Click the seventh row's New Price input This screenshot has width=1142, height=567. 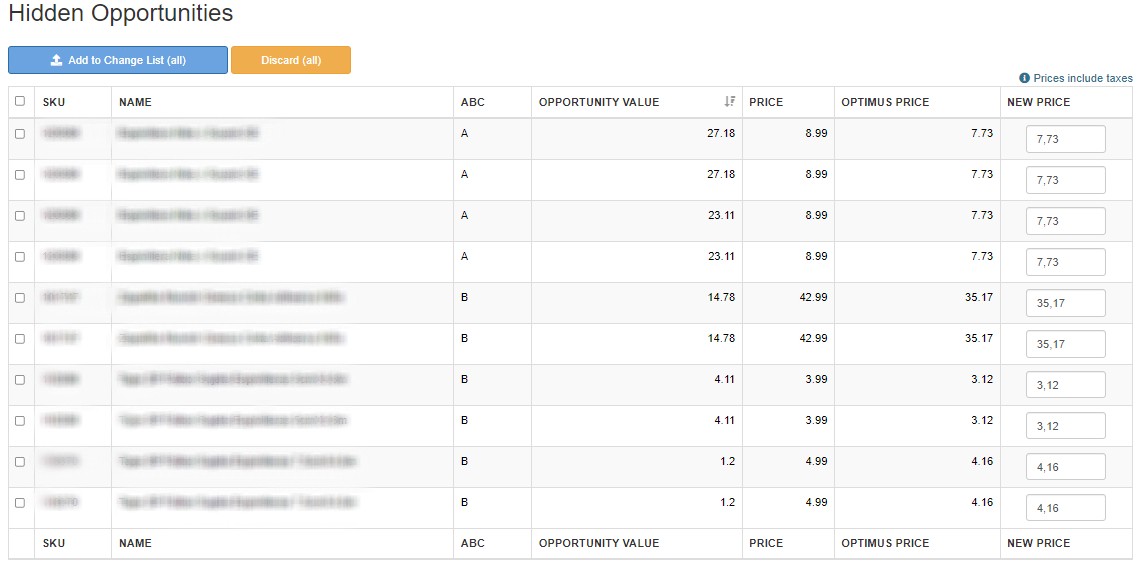coord(1065,385)
